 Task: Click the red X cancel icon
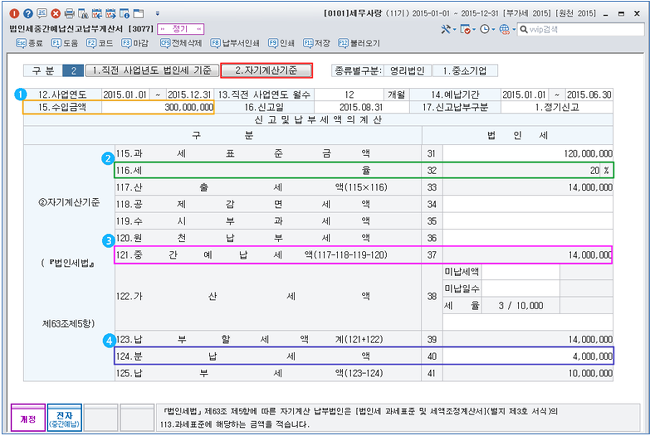pos(56,14)
